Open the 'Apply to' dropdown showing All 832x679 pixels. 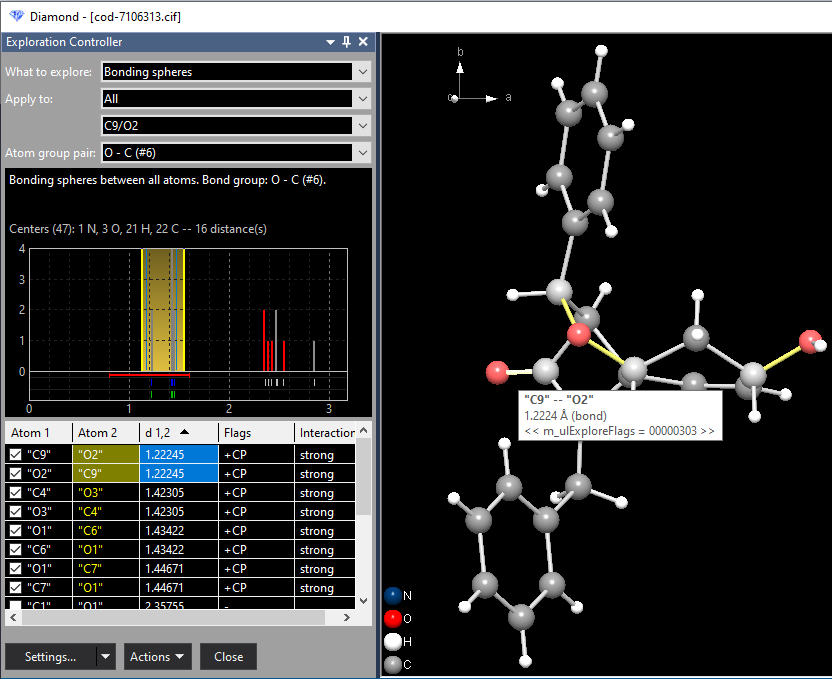361,98
